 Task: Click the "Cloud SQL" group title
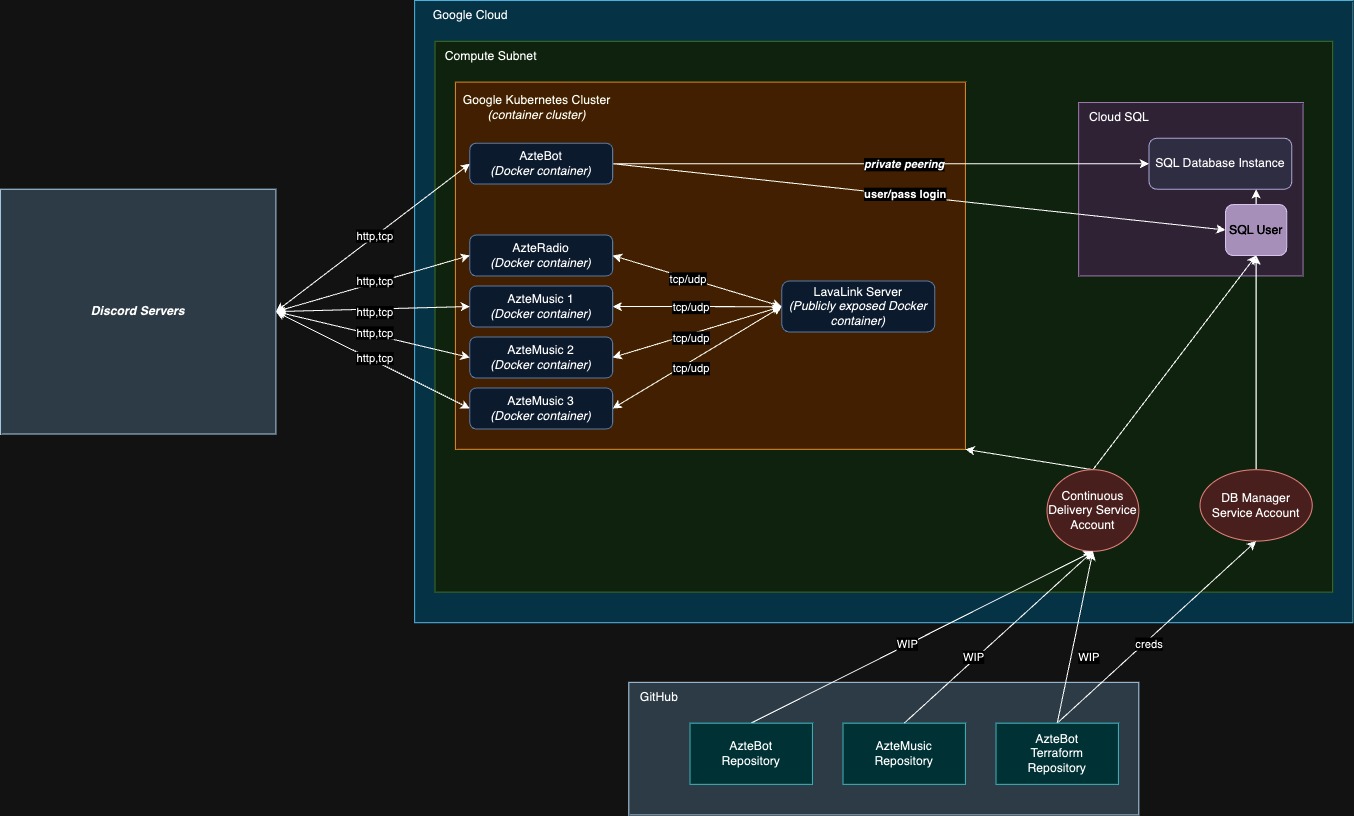1119,117
